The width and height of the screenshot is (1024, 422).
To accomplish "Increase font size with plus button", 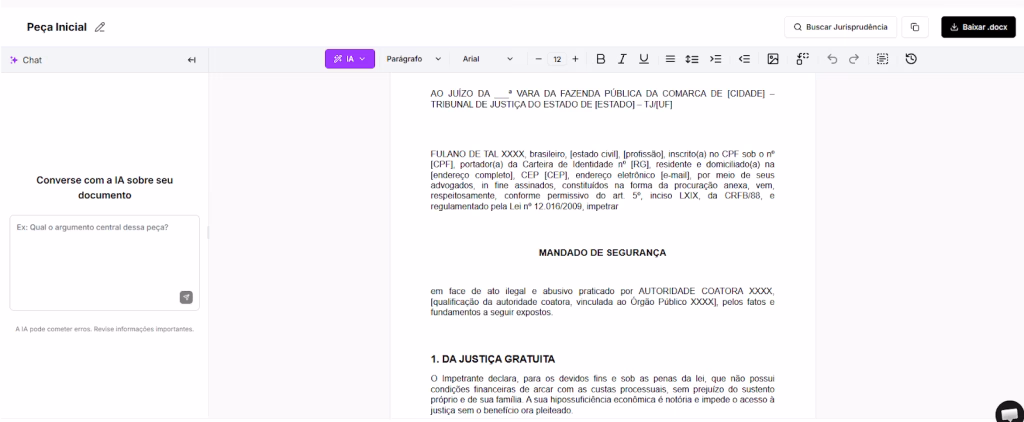I will click(575, 59).
